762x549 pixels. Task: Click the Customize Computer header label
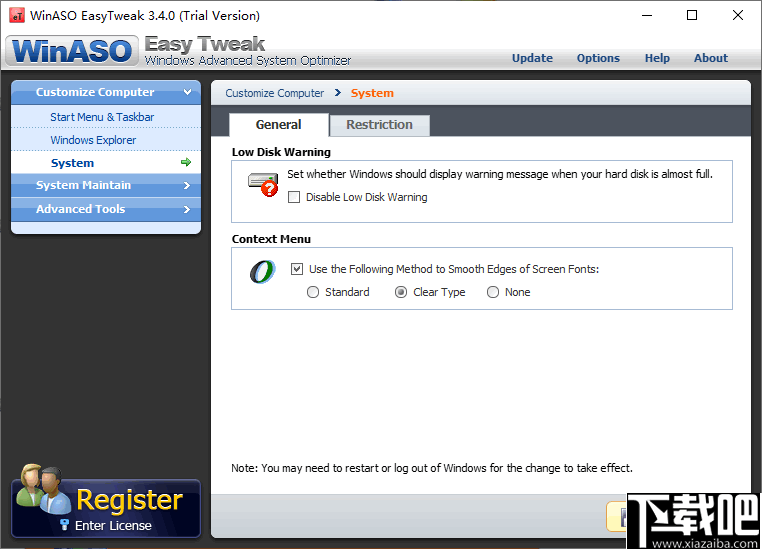point(95,92)
